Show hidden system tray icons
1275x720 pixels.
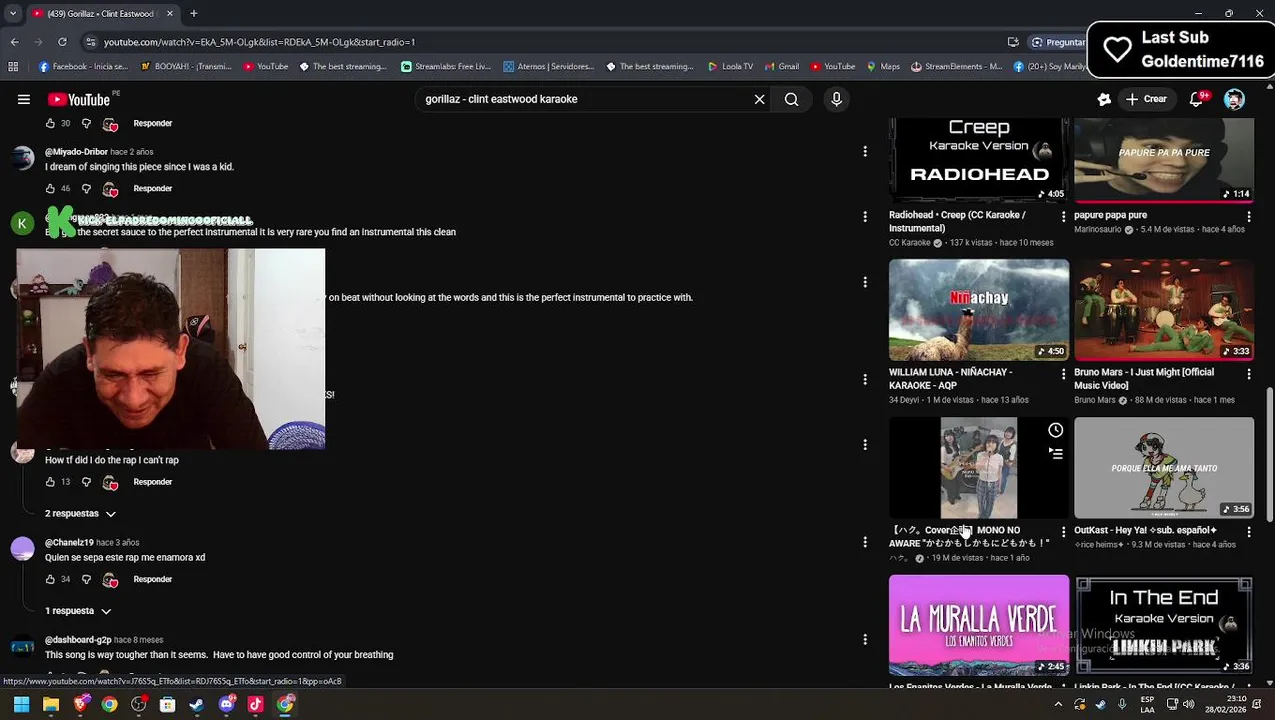coord(1058,704)
